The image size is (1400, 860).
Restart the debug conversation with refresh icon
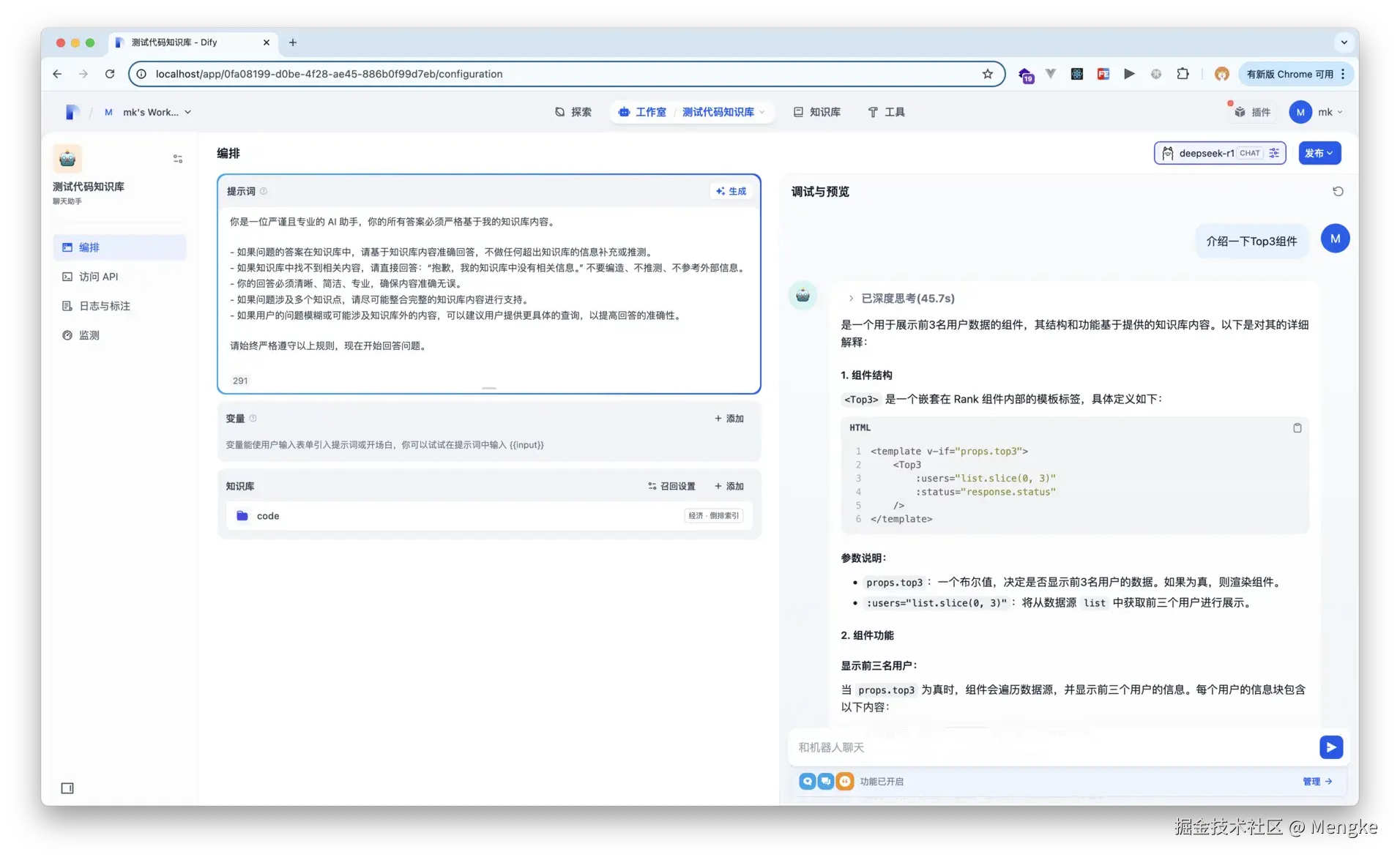coord(1338,191)
